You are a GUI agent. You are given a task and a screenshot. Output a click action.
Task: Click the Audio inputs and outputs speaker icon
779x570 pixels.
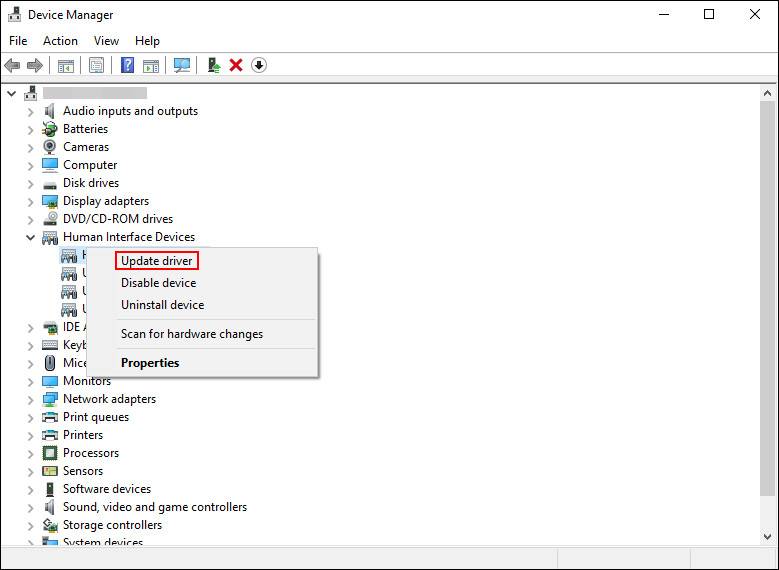point(49,111)
